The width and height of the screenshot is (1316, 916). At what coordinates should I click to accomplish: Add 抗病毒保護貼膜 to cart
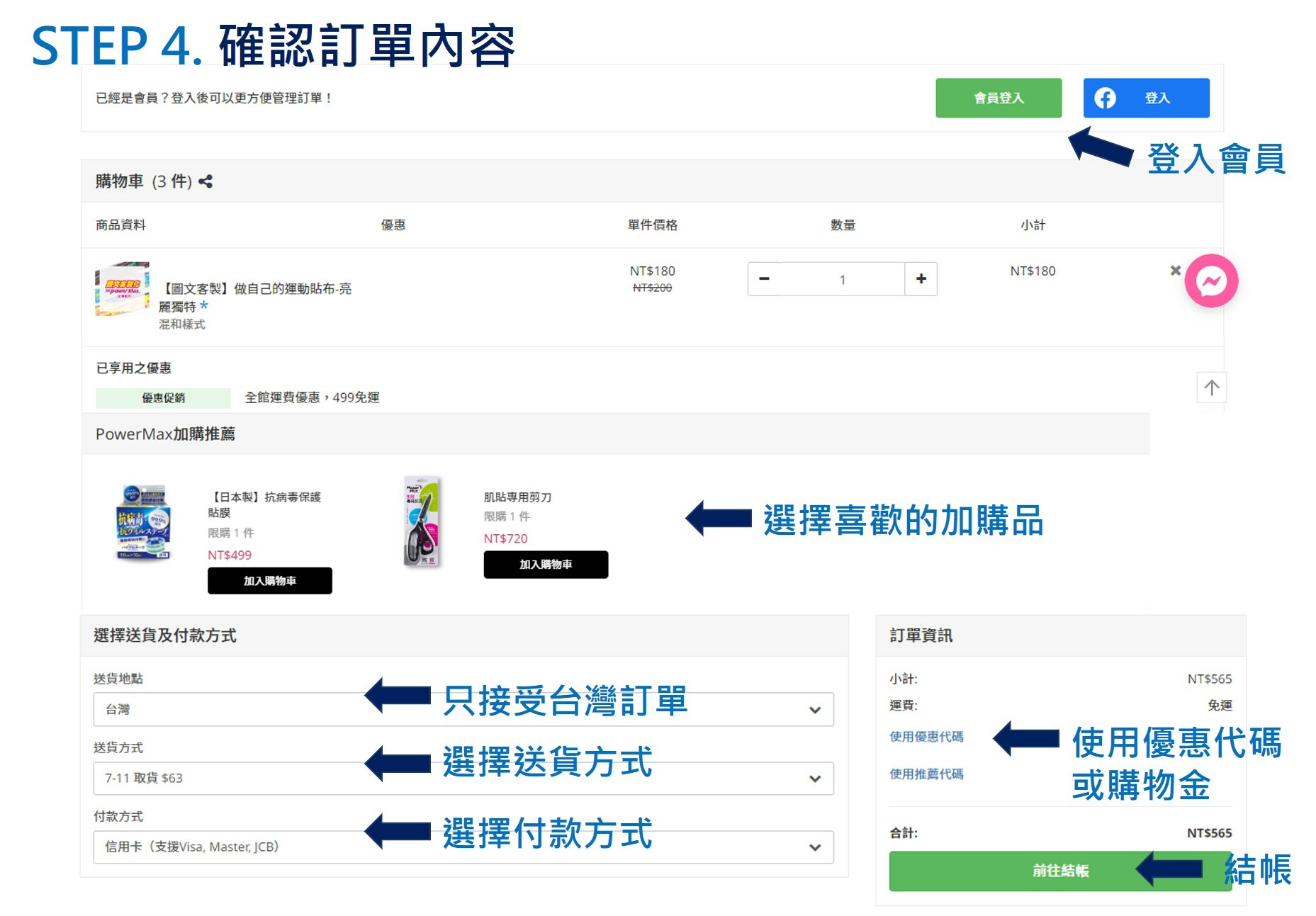tap(269, 581)
